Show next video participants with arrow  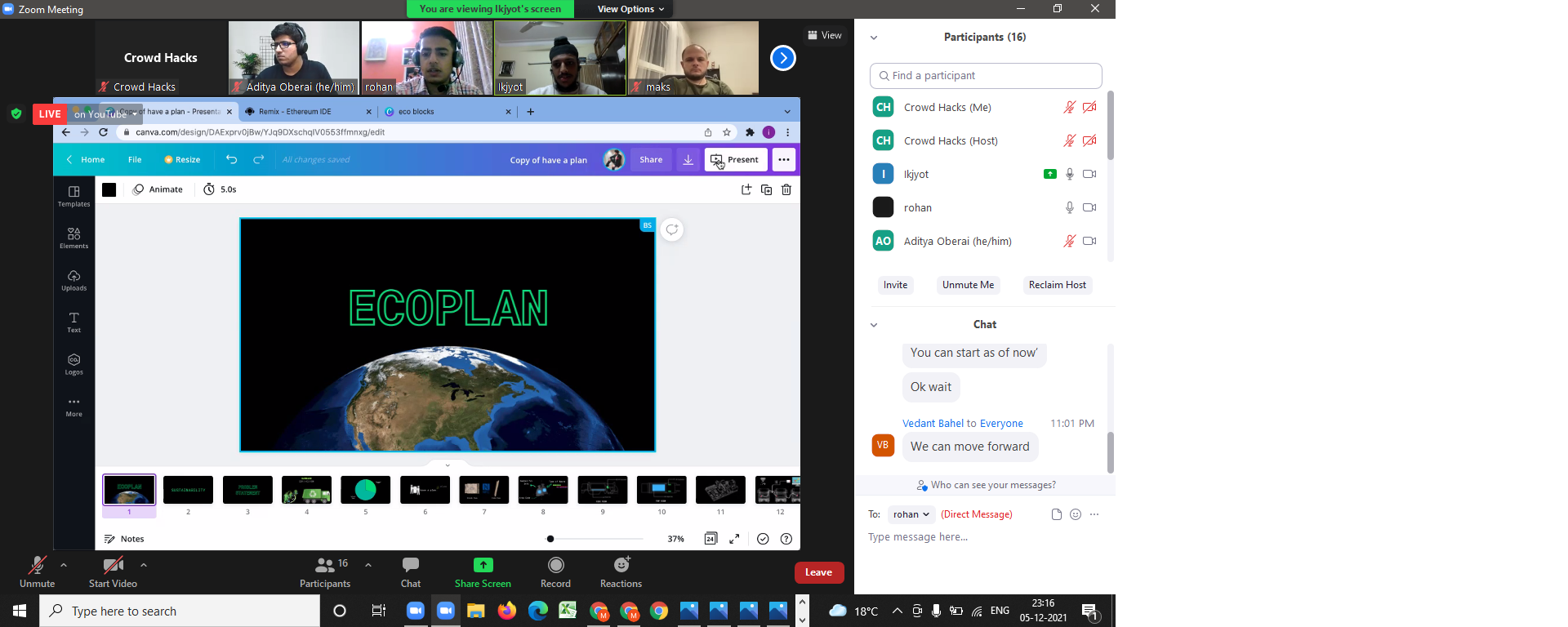coord(782,58)
